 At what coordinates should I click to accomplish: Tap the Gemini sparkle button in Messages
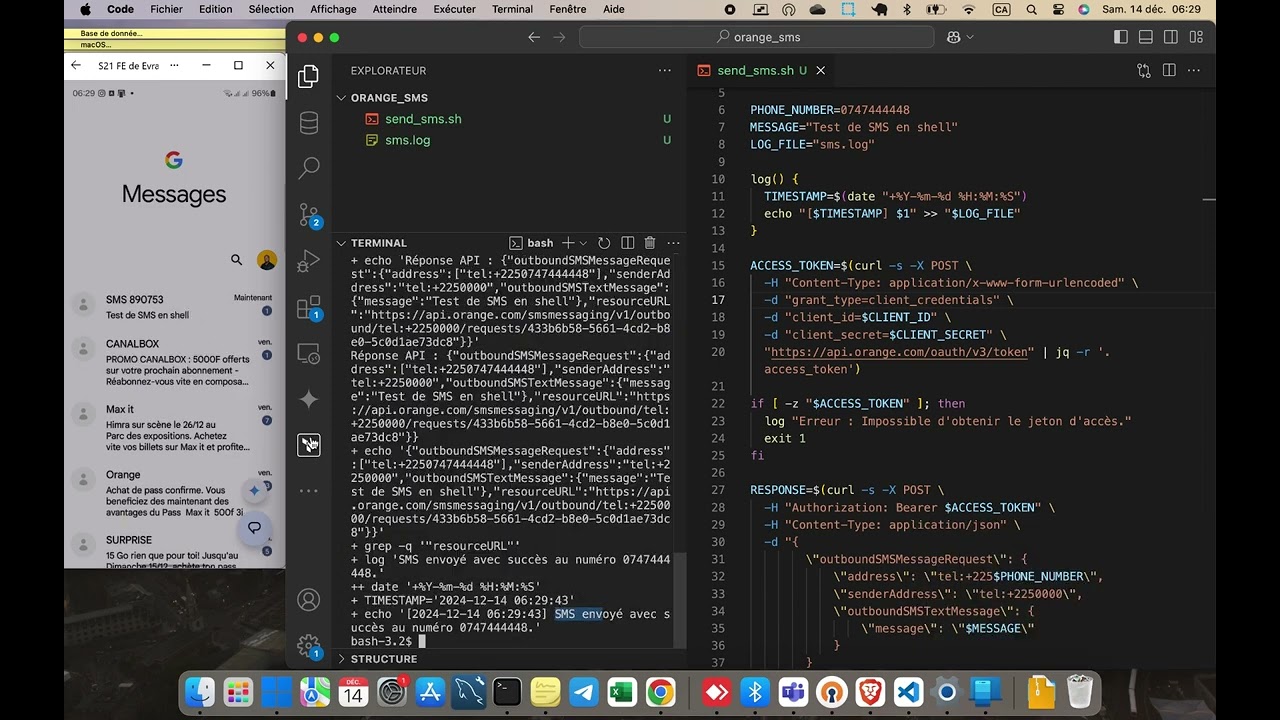coord(255,490)
